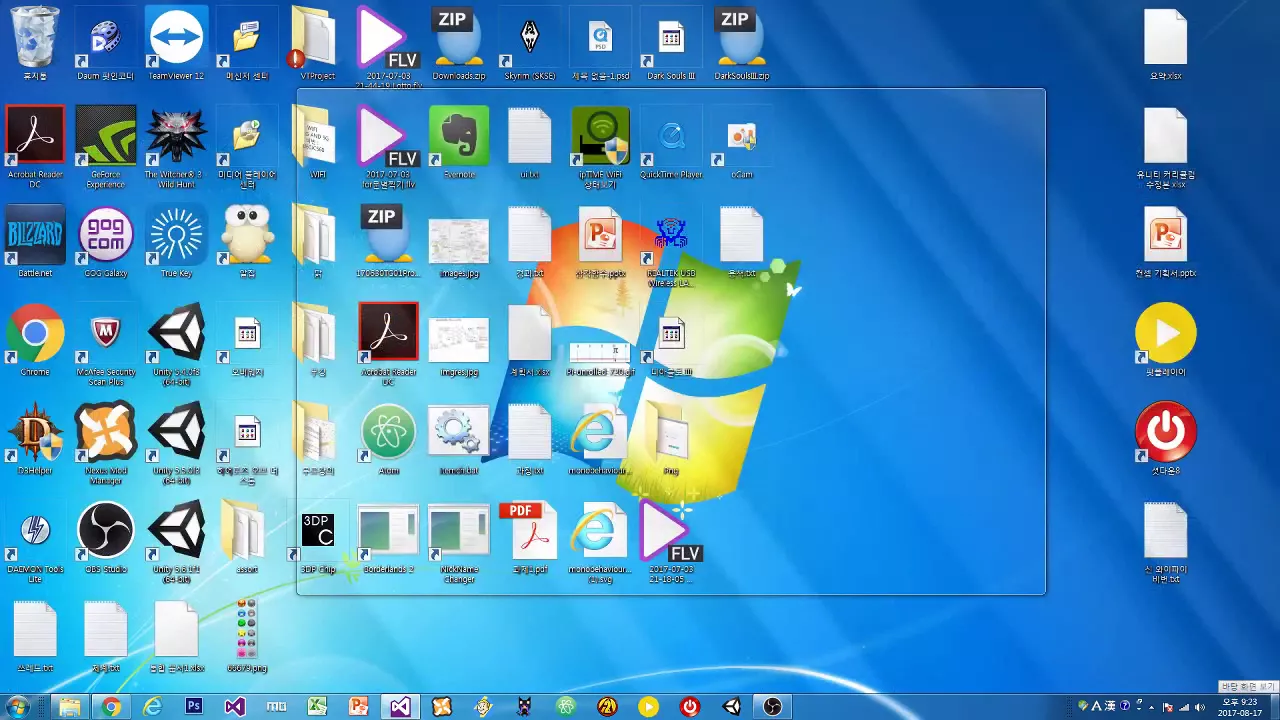Image resolution: width=1280 pixels, height=720 pixels.
Task: Select the Daum PotEncoder shortcut
Action: (x=105, y=43)
